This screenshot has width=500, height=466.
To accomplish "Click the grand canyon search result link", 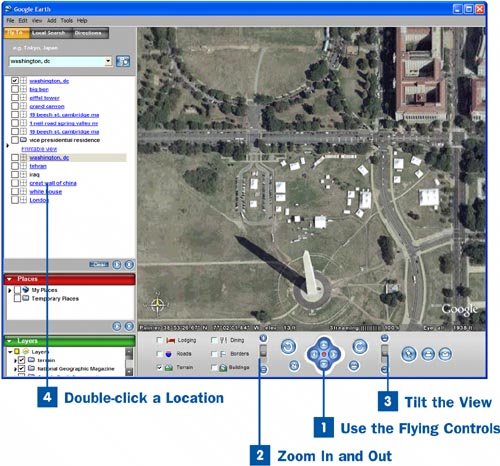I will pos(47,106).
